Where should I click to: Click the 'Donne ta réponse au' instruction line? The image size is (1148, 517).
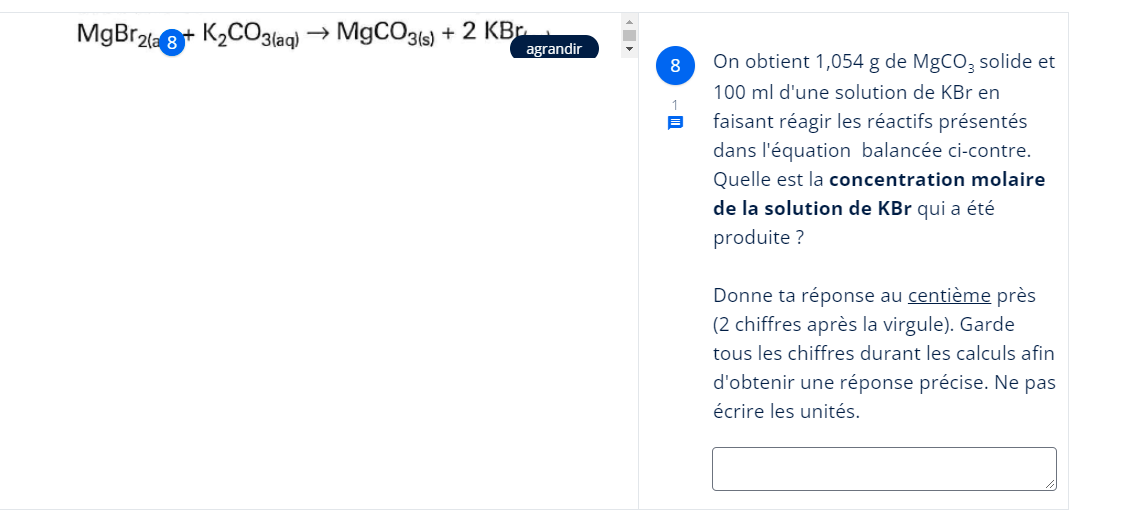coord(808,296)
